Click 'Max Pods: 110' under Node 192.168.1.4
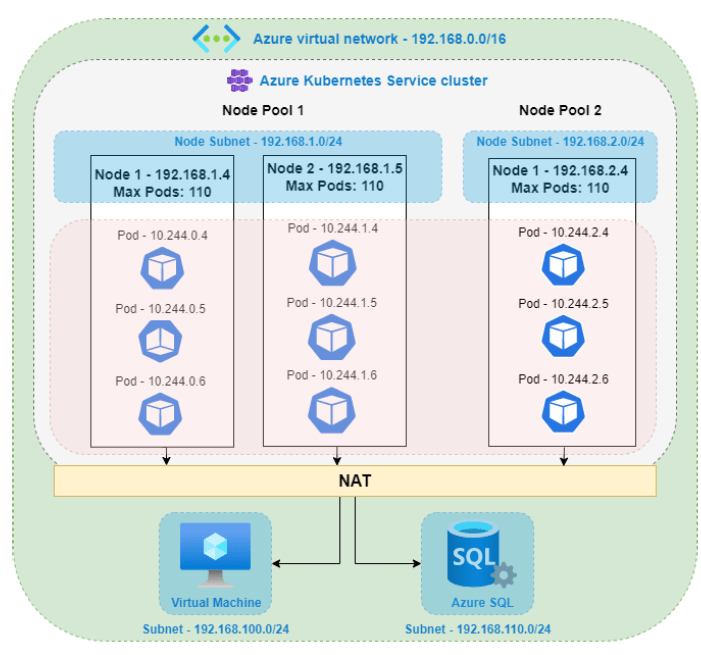The image size is (701, 655). (x=162, y=192)
